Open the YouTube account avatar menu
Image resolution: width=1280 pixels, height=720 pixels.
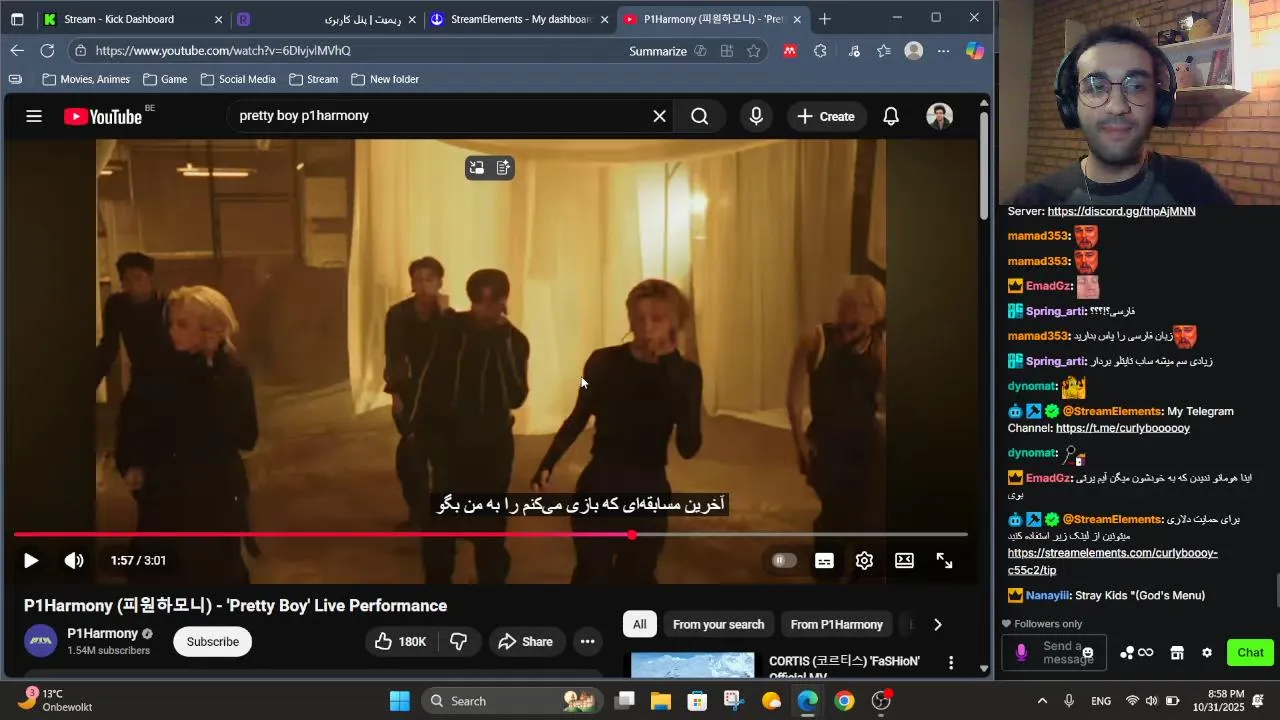[x=939, y=116]
